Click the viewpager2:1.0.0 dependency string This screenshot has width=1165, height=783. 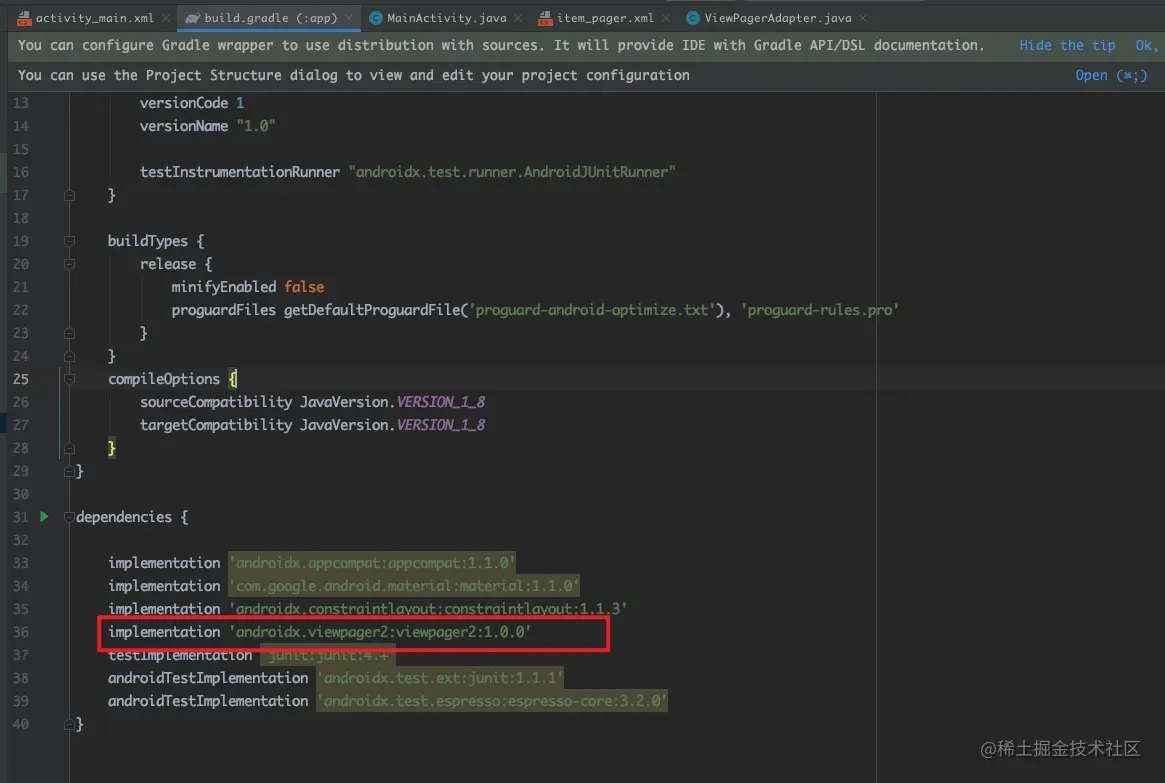380,631
